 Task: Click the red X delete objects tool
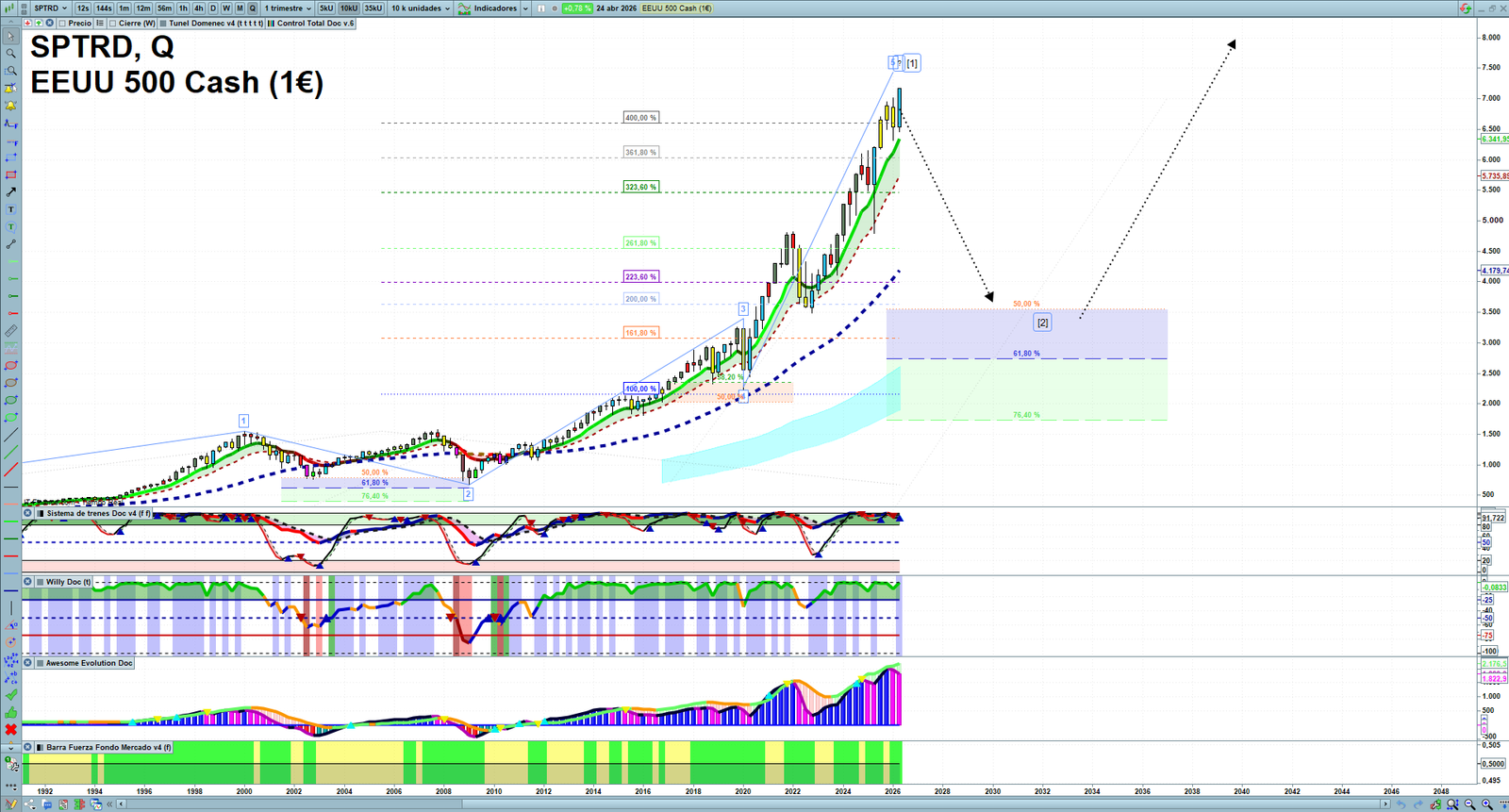(x=10, y=730)
